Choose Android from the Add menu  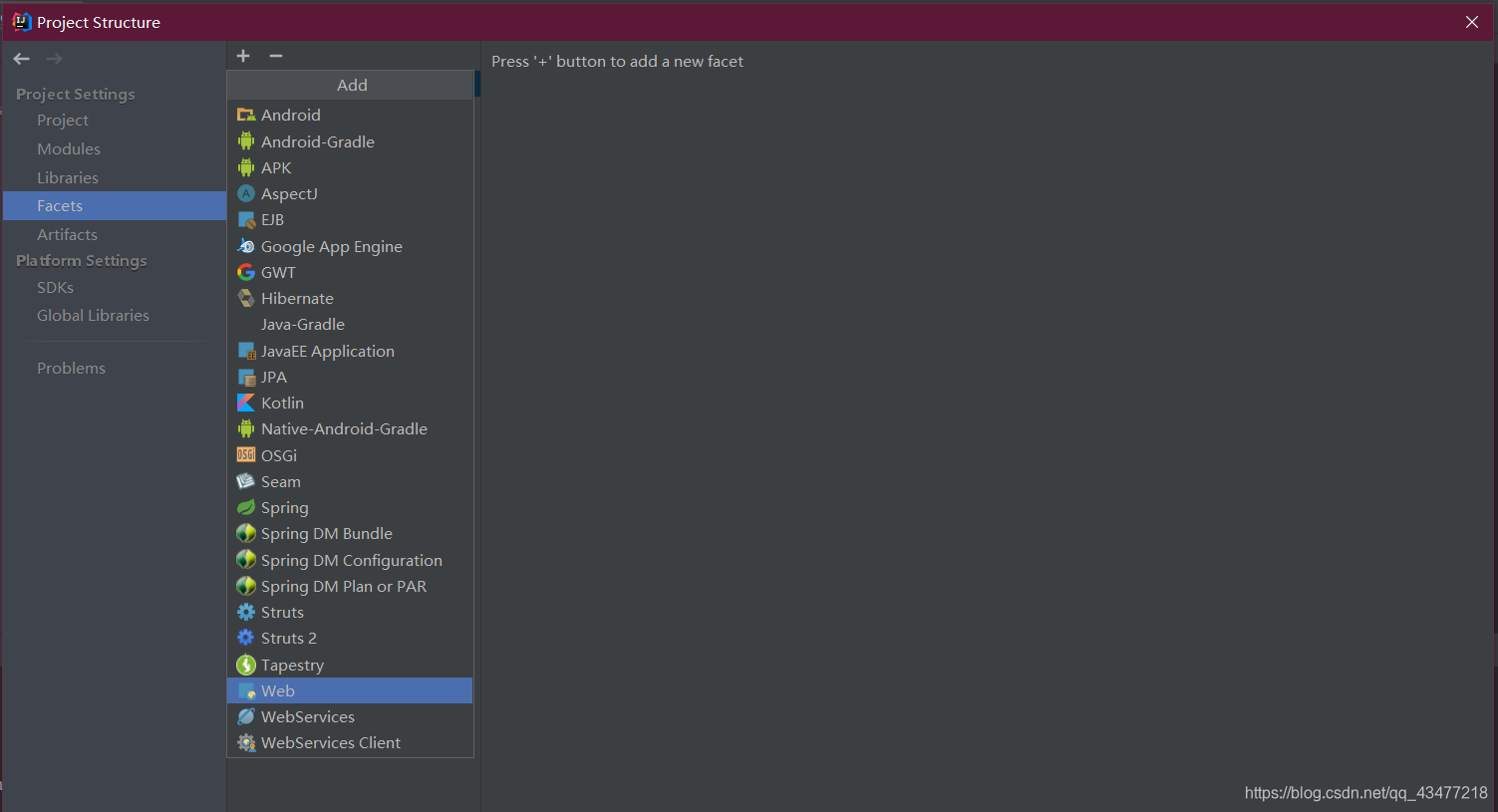(350, 115)
